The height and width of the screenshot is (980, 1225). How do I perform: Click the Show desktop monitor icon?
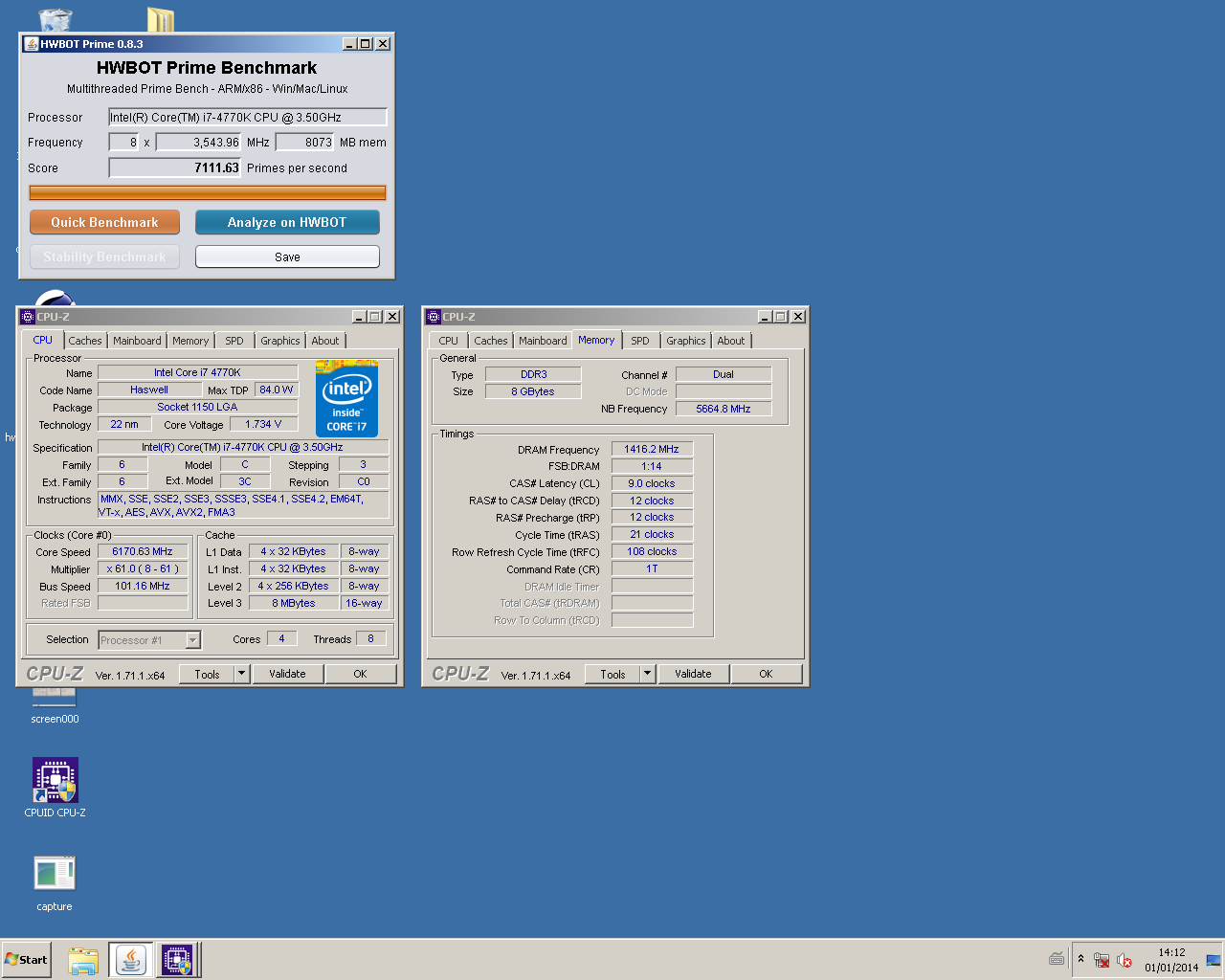pyautogui.click(x=1214, y=960)
